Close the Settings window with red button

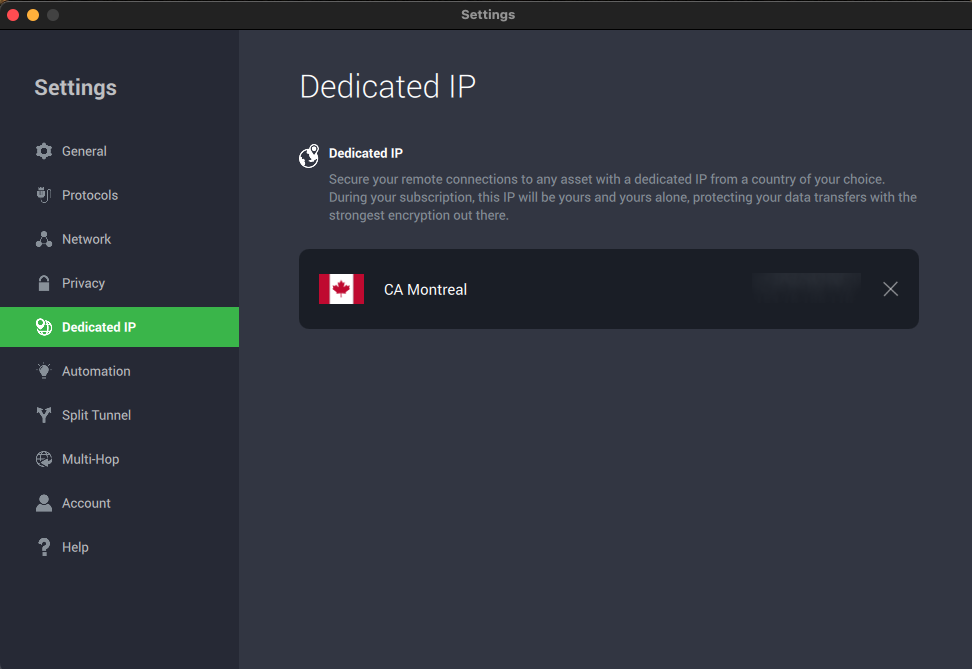(x=13, y=15)
